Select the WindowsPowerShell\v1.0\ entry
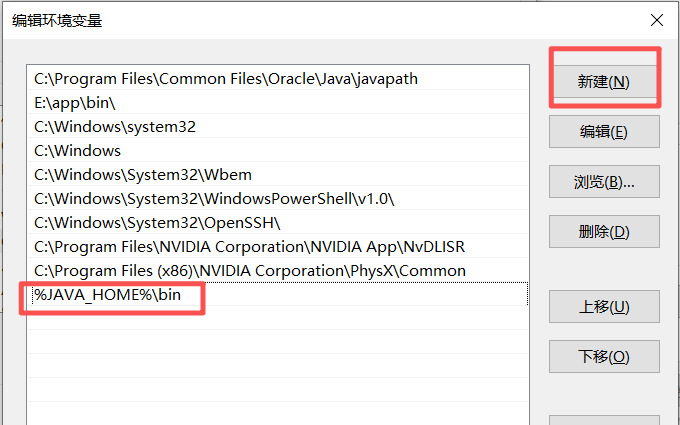This screenshot has width=680, height=425. click(x=278, y=198)
